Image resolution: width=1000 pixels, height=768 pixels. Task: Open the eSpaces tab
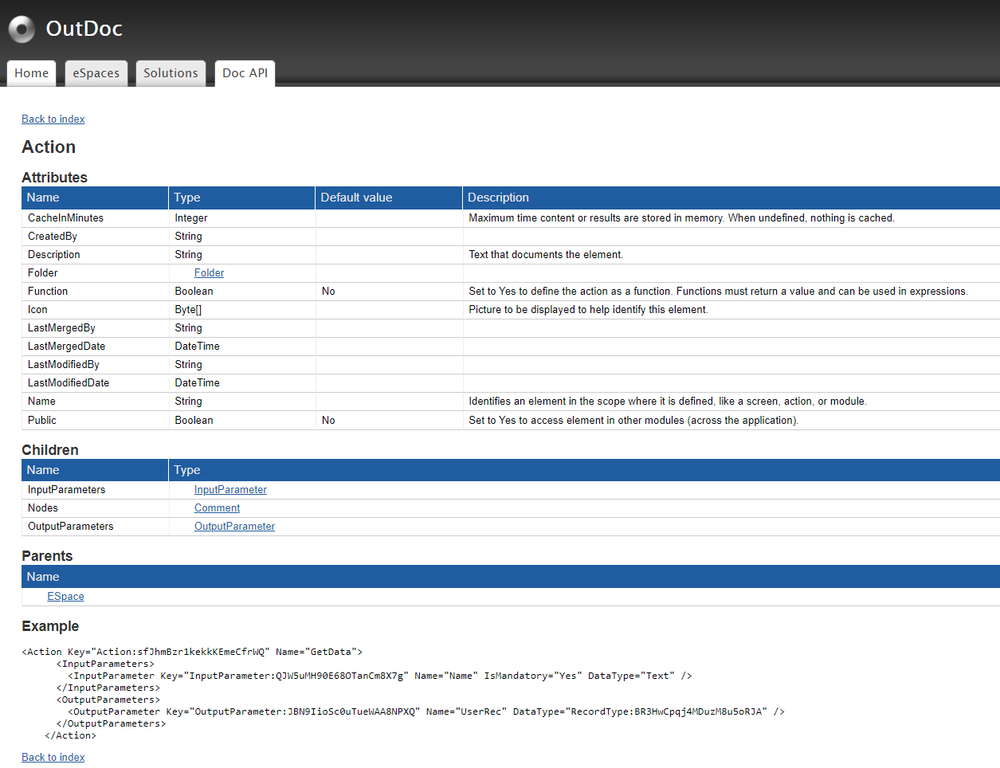tap(95, 72)
